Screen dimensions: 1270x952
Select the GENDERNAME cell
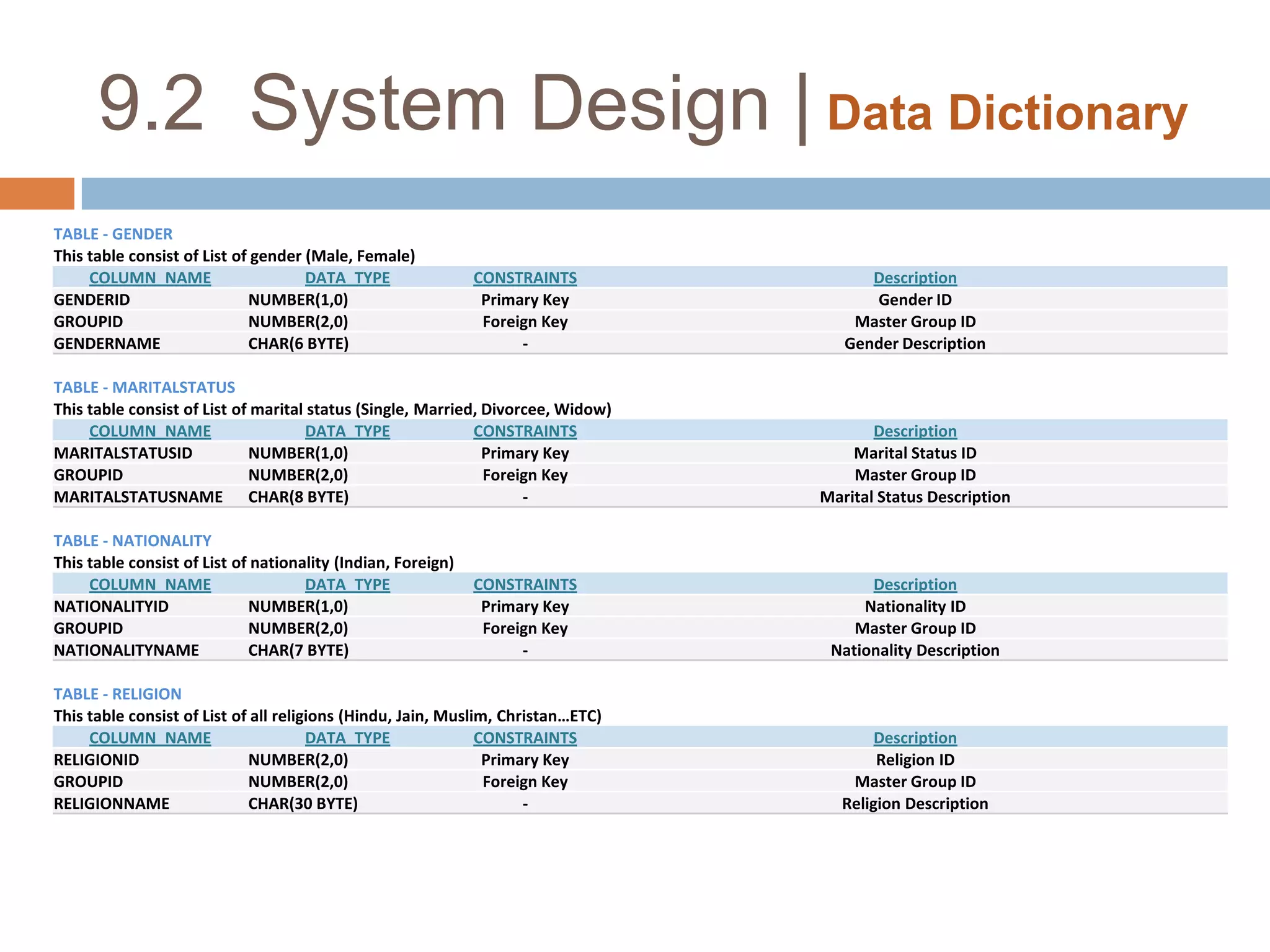click(x=107, y=344)
